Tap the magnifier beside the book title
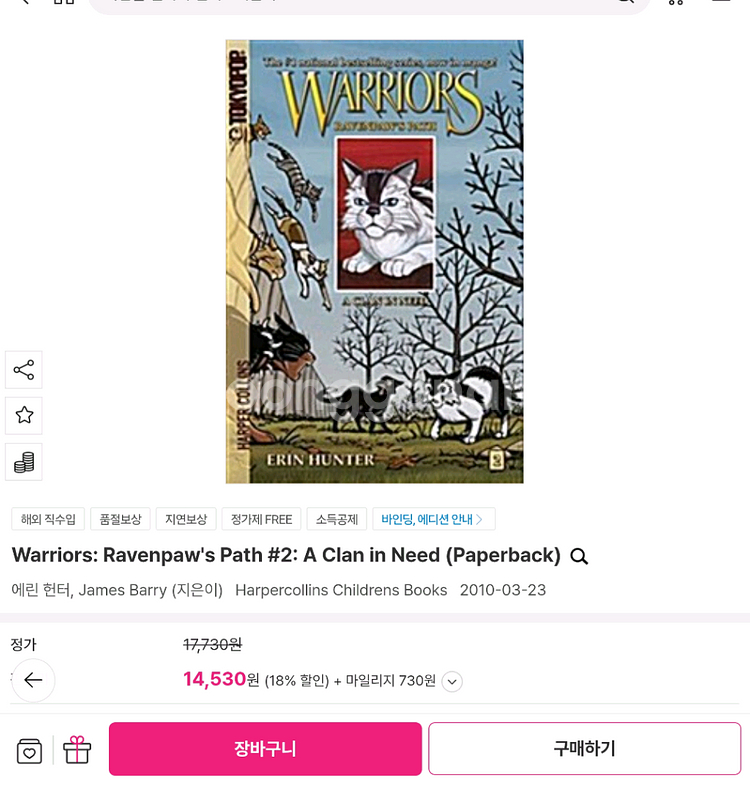Image resolution: width=750 pixels, height=788 pixels. 579,556
